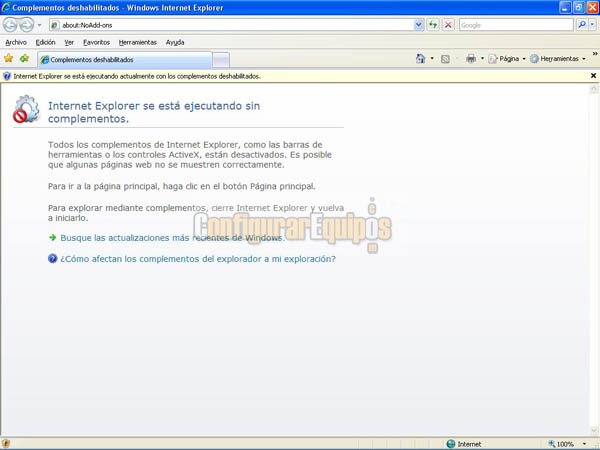Open the Favoritos menu
Image resolution: width=600 pixels, height=450 pixels.
pos(96,42)
